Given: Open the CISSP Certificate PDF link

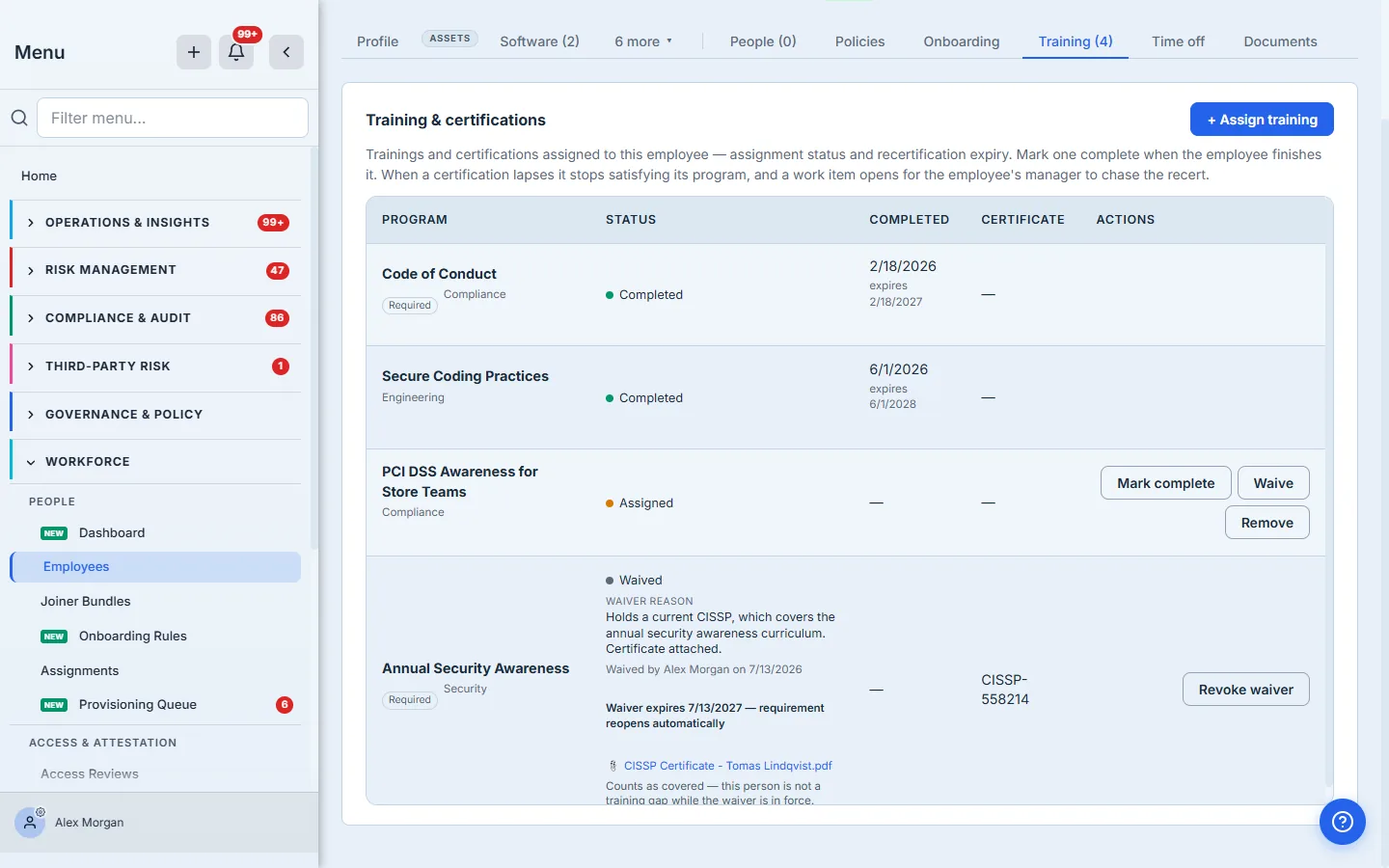Looking at the screenshot, I should [x=727, y=766].
